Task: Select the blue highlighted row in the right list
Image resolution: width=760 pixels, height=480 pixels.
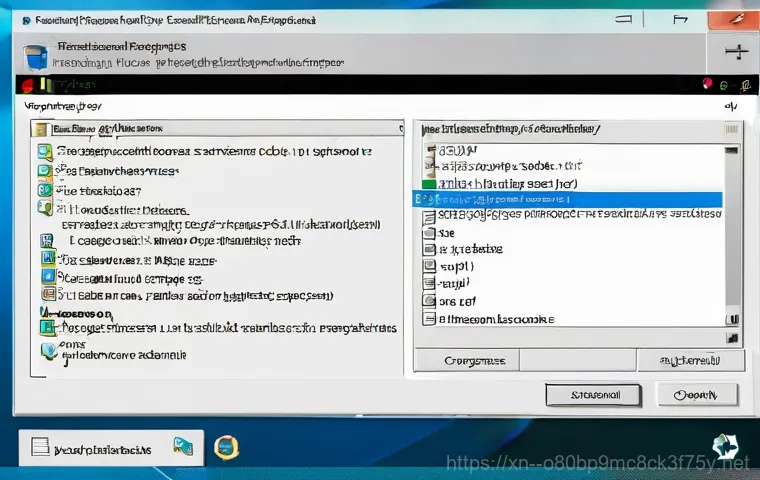Action: point(568,199)
